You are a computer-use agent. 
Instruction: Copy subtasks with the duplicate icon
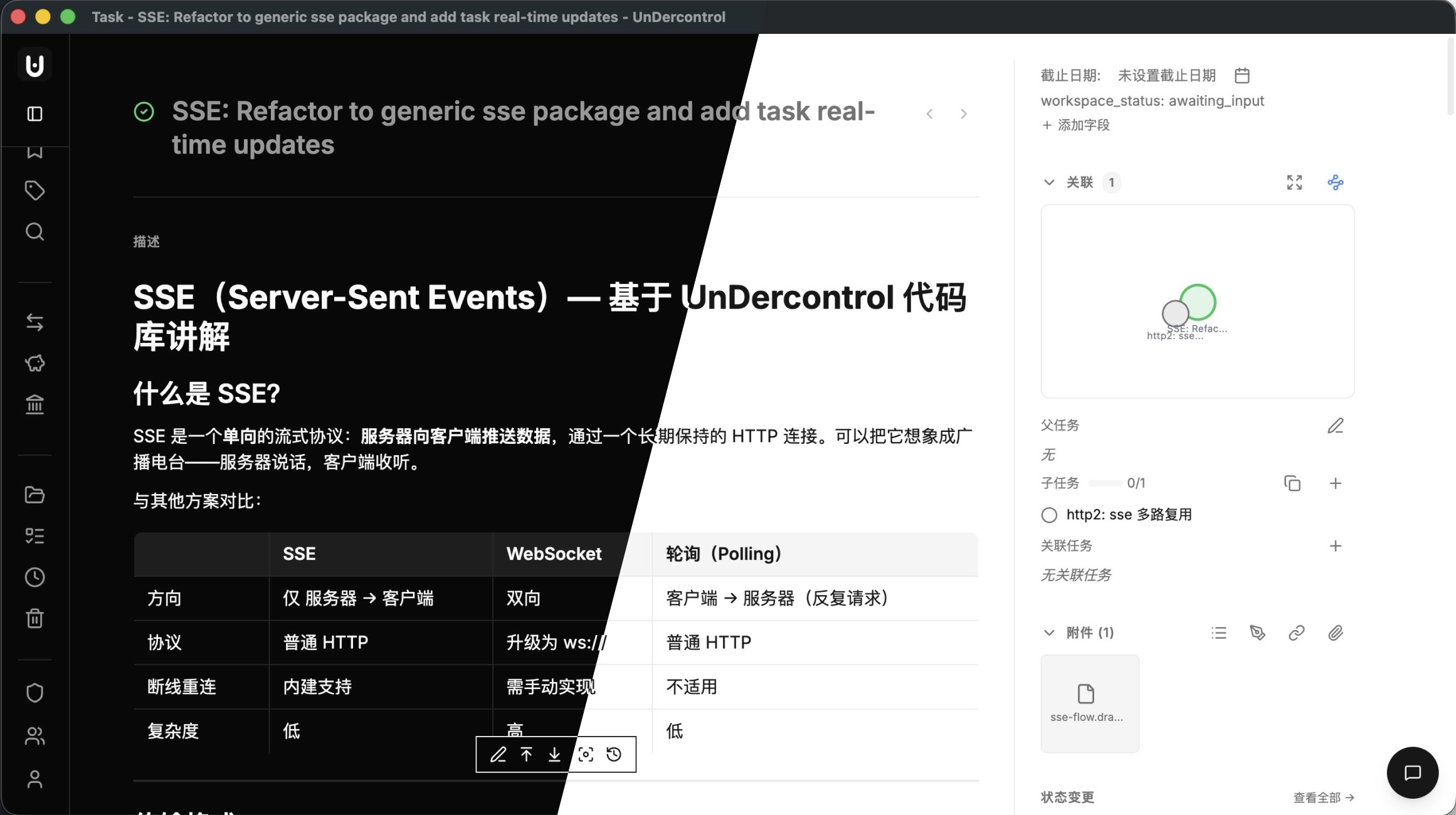tap(1292, 483)
